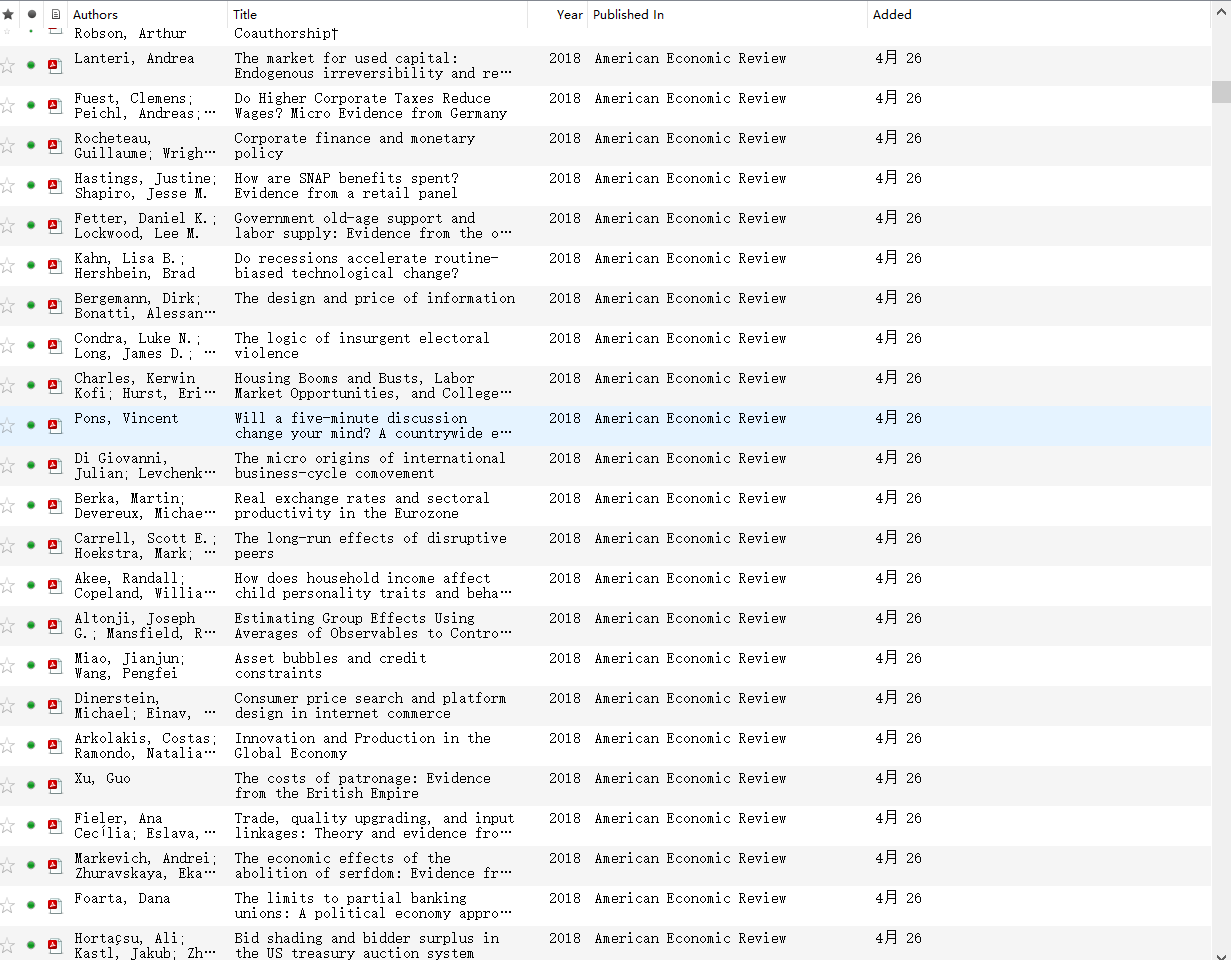Mark Pons, Vincent paper as favorite
This screenshot has height=960, width=1231.
point(8,425)
